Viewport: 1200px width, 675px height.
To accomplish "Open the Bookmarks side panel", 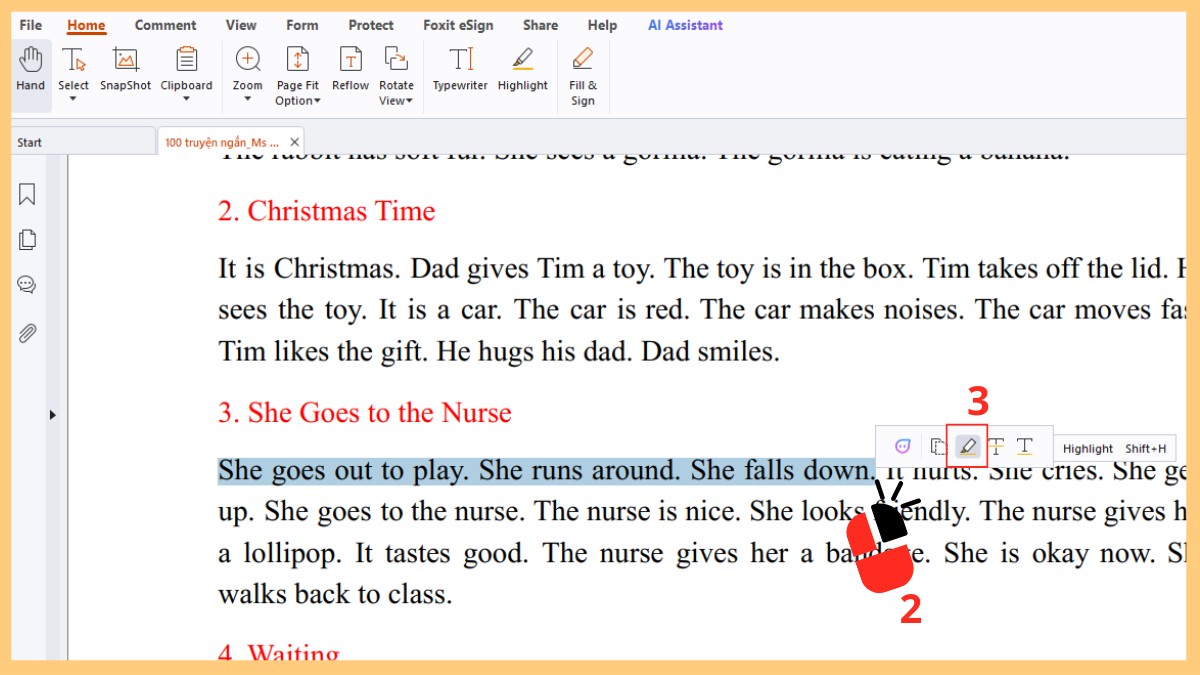I will pyautogui.click(x=27, y=194).
